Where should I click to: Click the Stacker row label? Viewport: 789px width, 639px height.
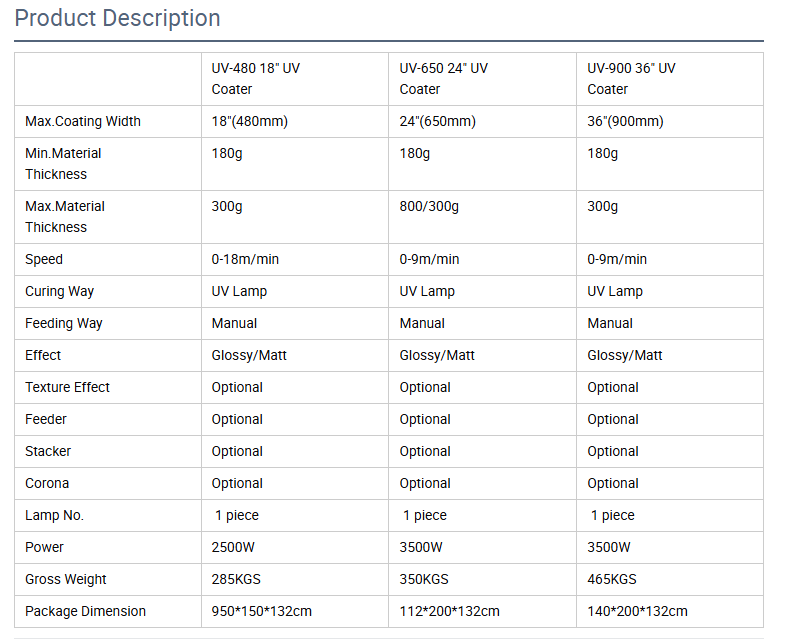[x=48, y=451]
